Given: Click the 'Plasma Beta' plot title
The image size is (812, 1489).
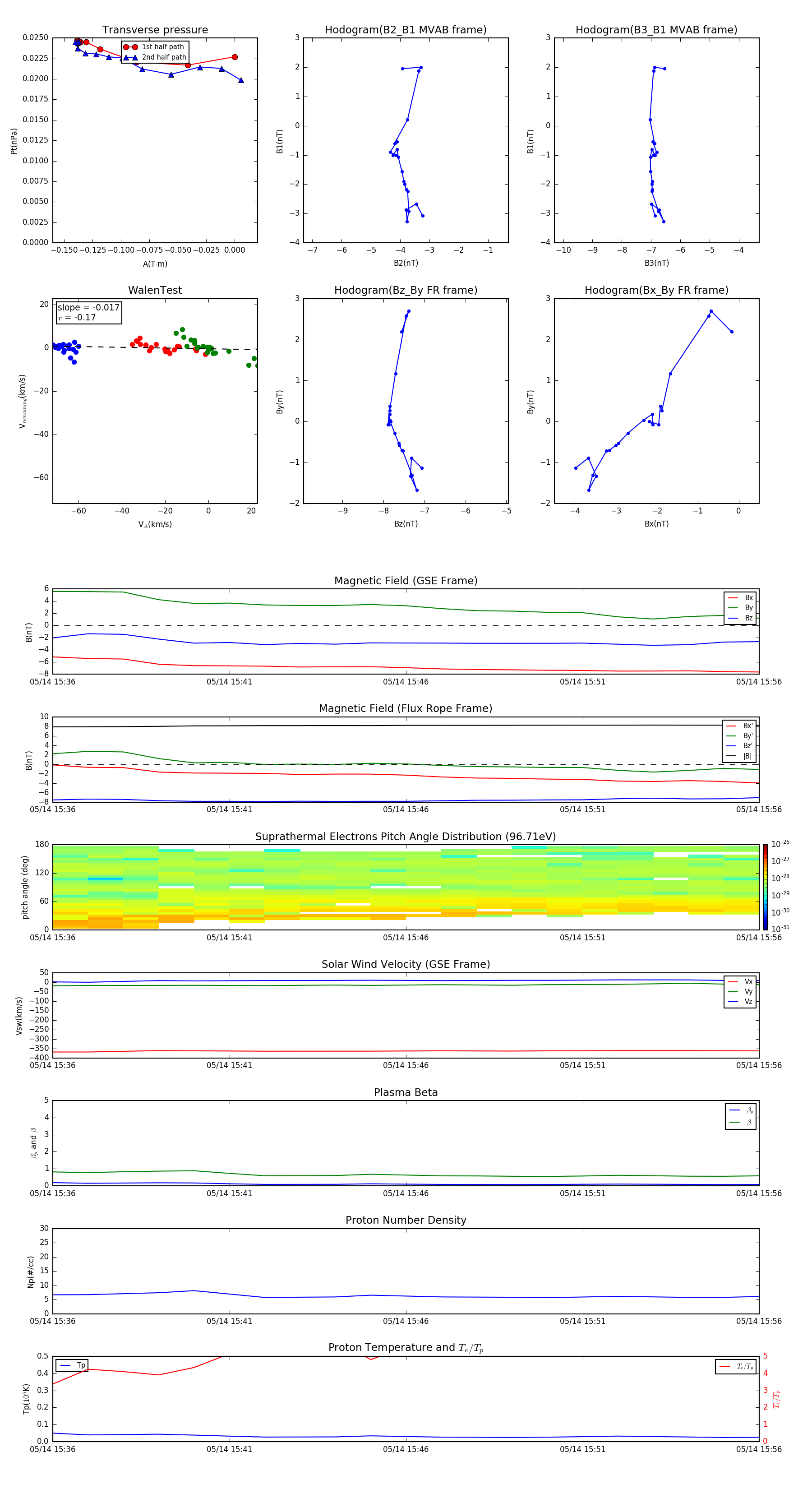Looking at the screenshot, I should pos(406,1093).
